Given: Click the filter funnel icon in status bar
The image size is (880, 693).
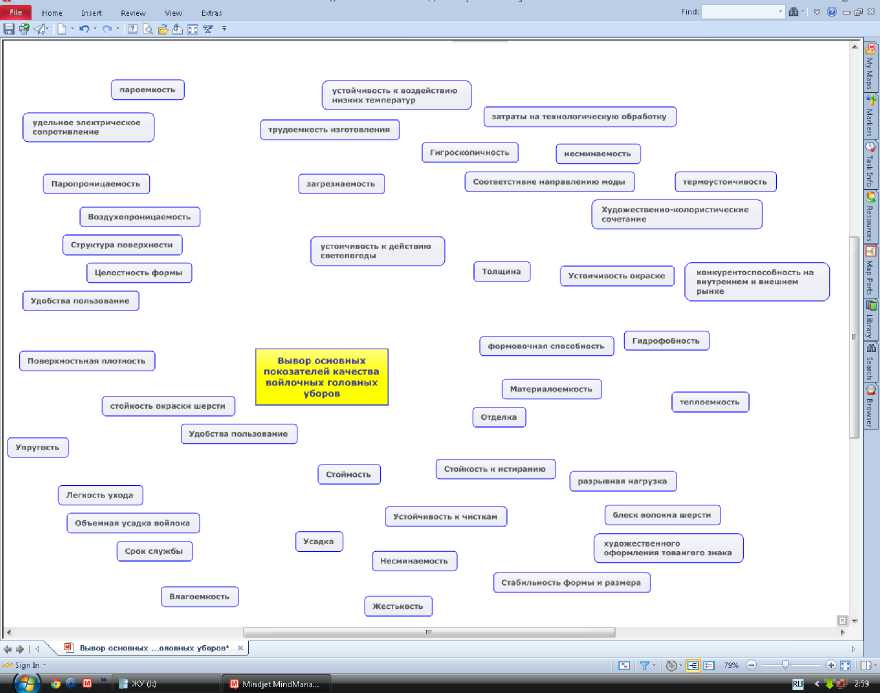Looking at the screenshot, I should 645,665.
